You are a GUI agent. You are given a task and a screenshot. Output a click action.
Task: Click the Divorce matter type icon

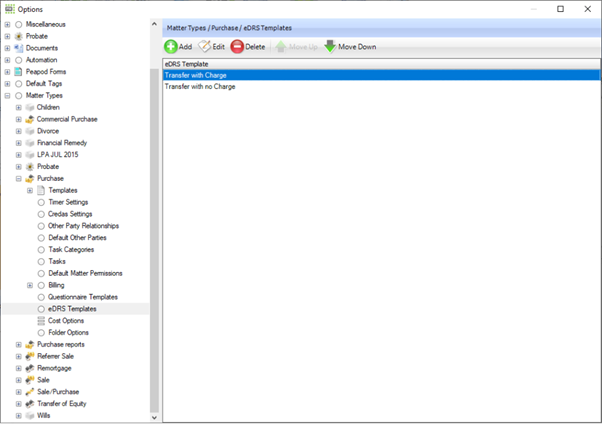(x=30, y=131)
